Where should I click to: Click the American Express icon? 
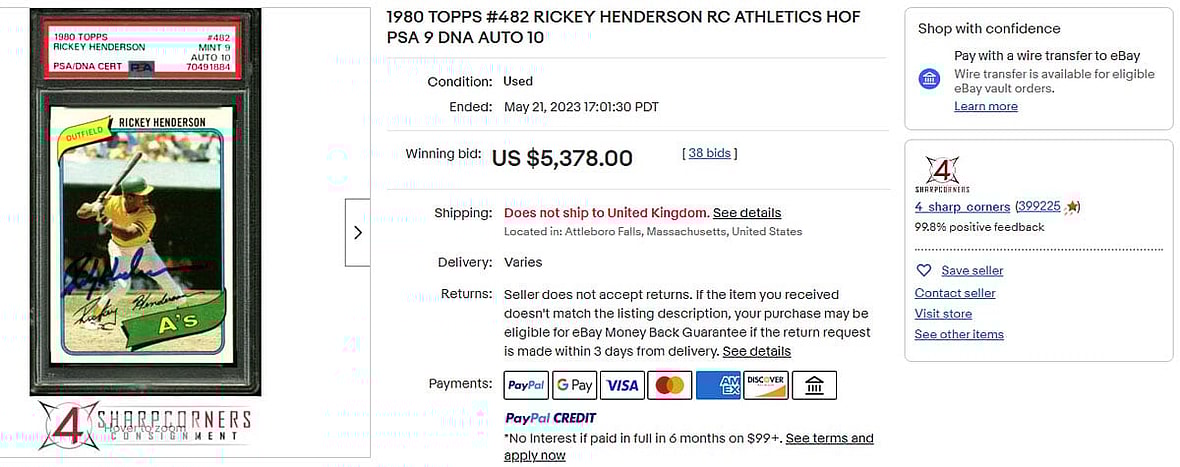tap(718, 385)
